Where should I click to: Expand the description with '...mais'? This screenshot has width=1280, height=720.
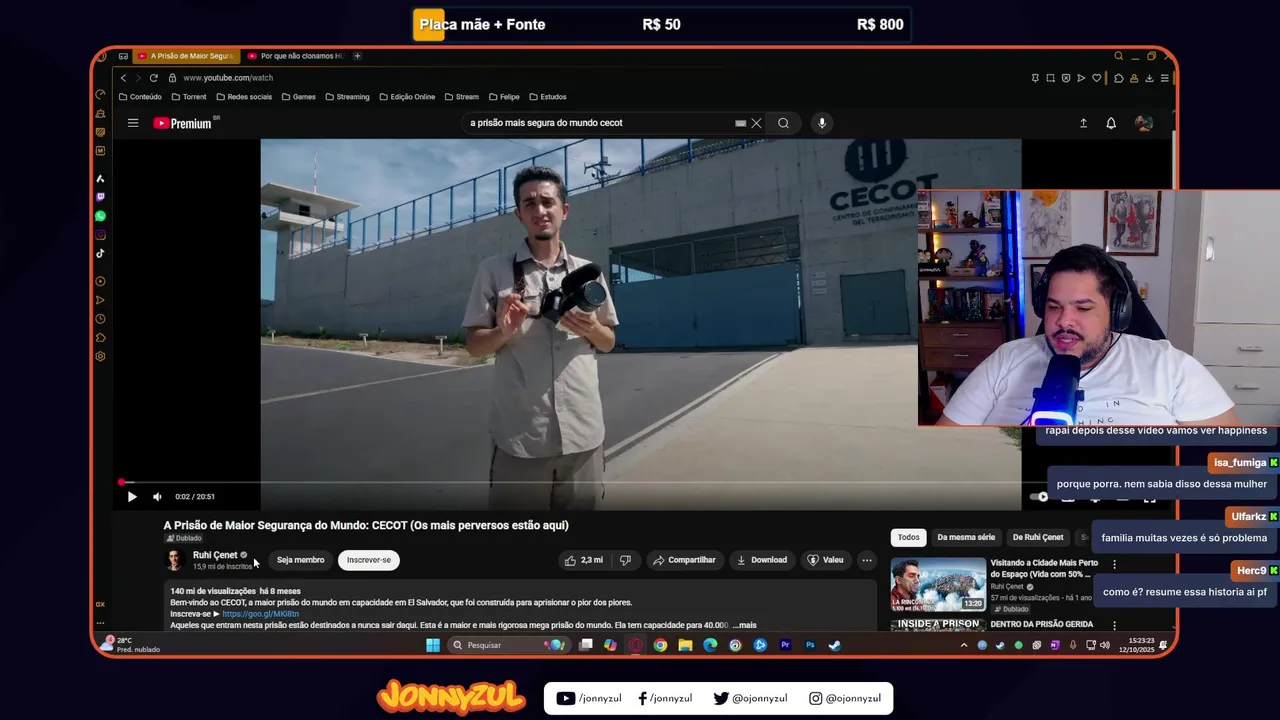click(744, 625)
